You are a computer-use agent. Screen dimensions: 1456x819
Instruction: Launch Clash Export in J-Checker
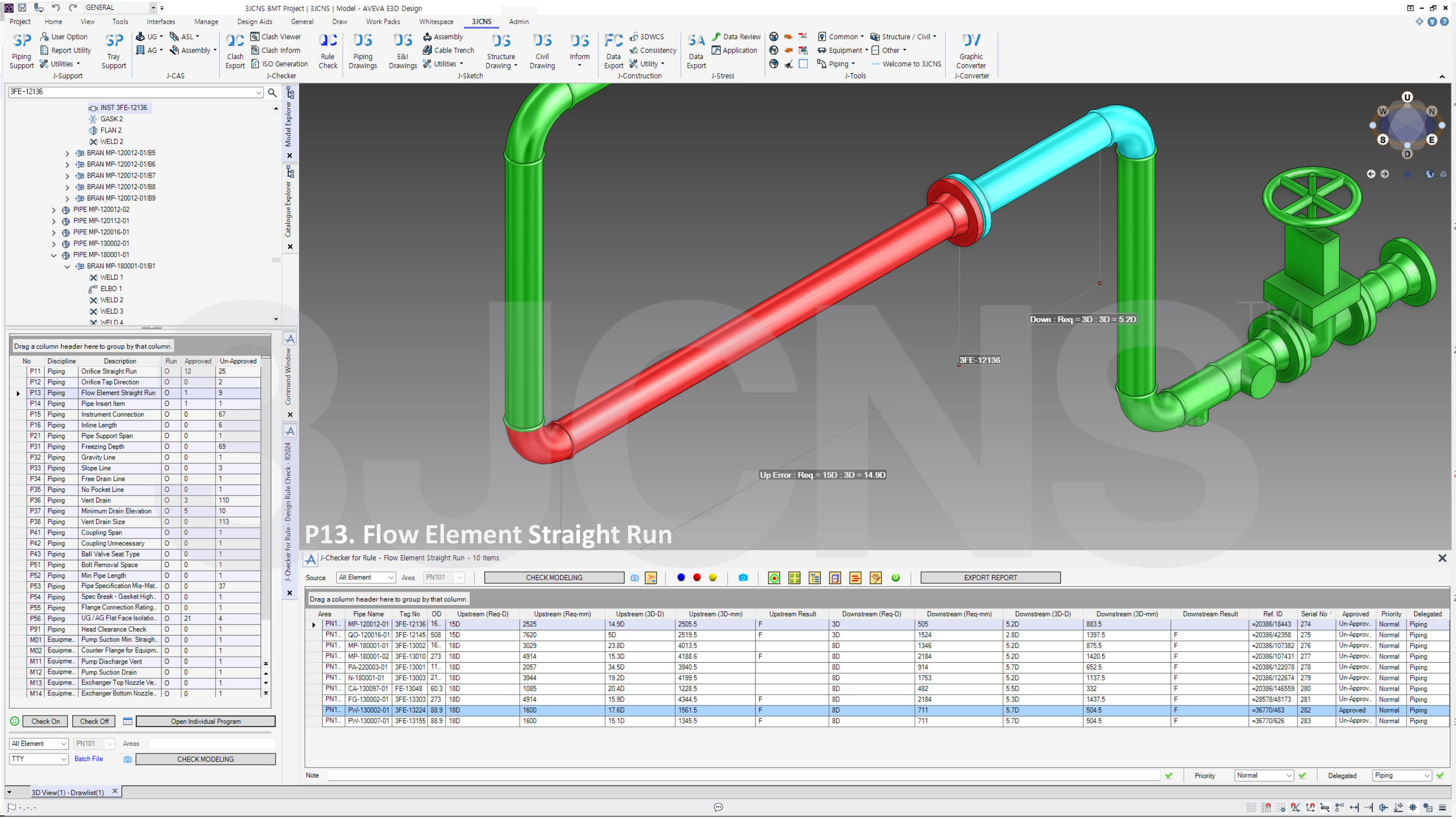coord(234,51)
